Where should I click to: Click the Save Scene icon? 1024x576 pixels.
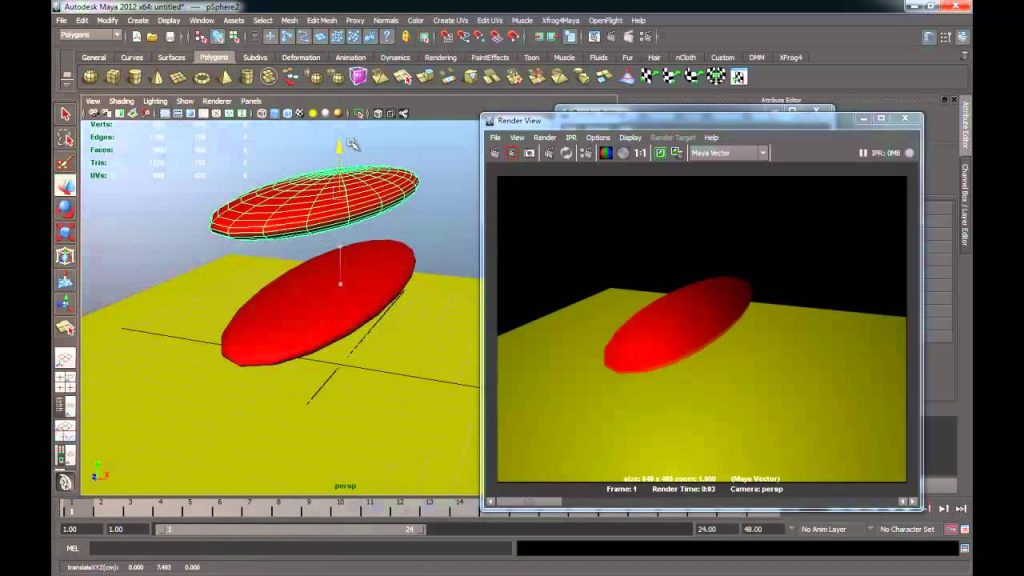(x=170, y=37)
